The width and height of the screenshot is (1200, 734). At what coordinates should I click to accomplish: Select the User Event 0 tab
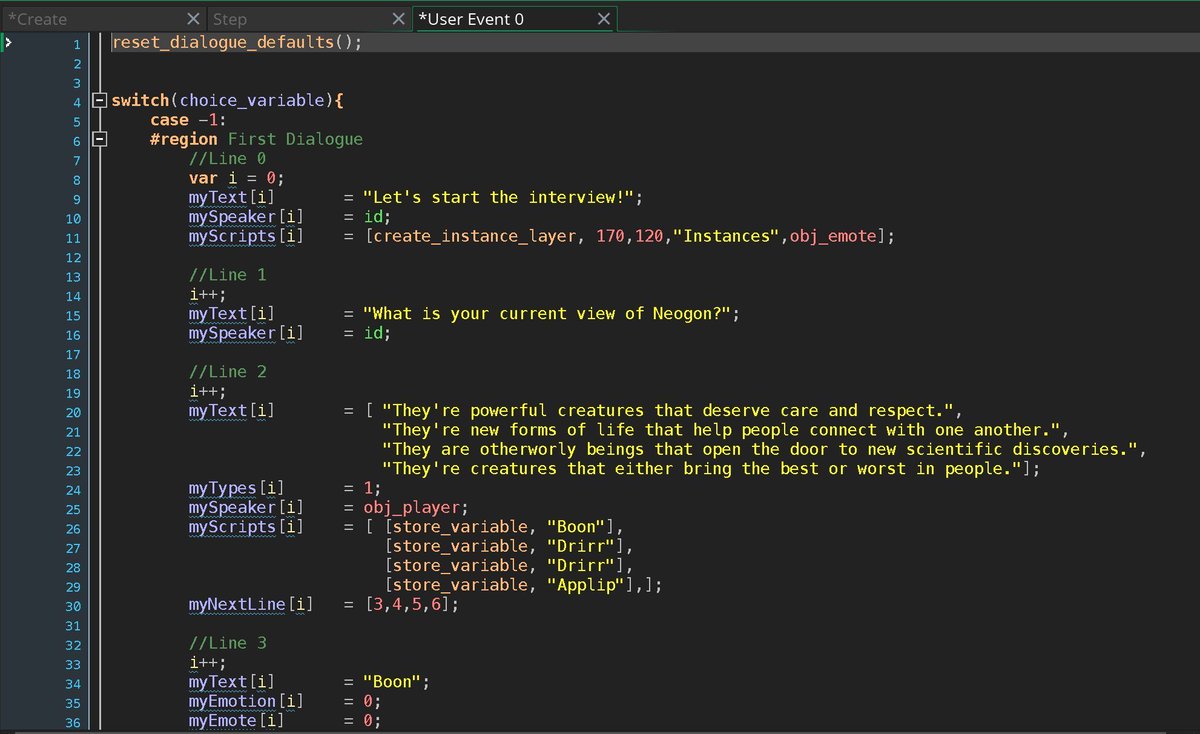click(515, 18)
